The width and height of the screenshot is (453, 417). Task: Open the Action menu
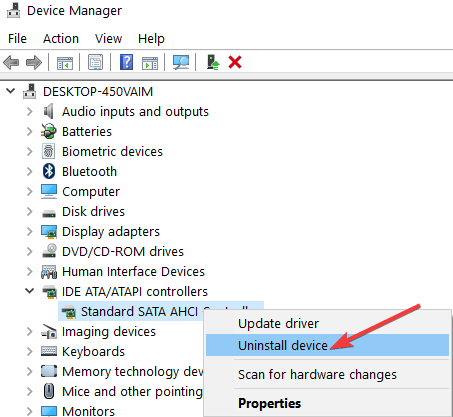pos(61,39)
